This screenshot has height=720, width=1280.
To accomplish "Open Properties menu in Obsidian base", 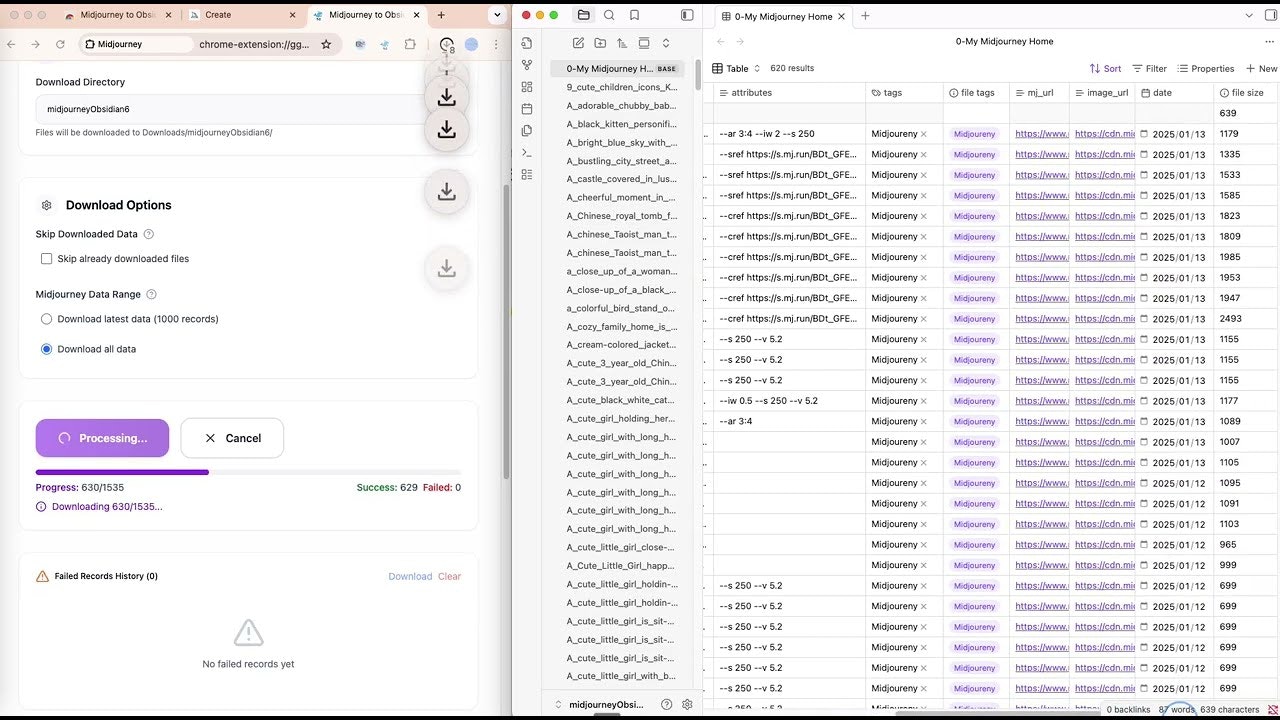I will coord(1205,68).
